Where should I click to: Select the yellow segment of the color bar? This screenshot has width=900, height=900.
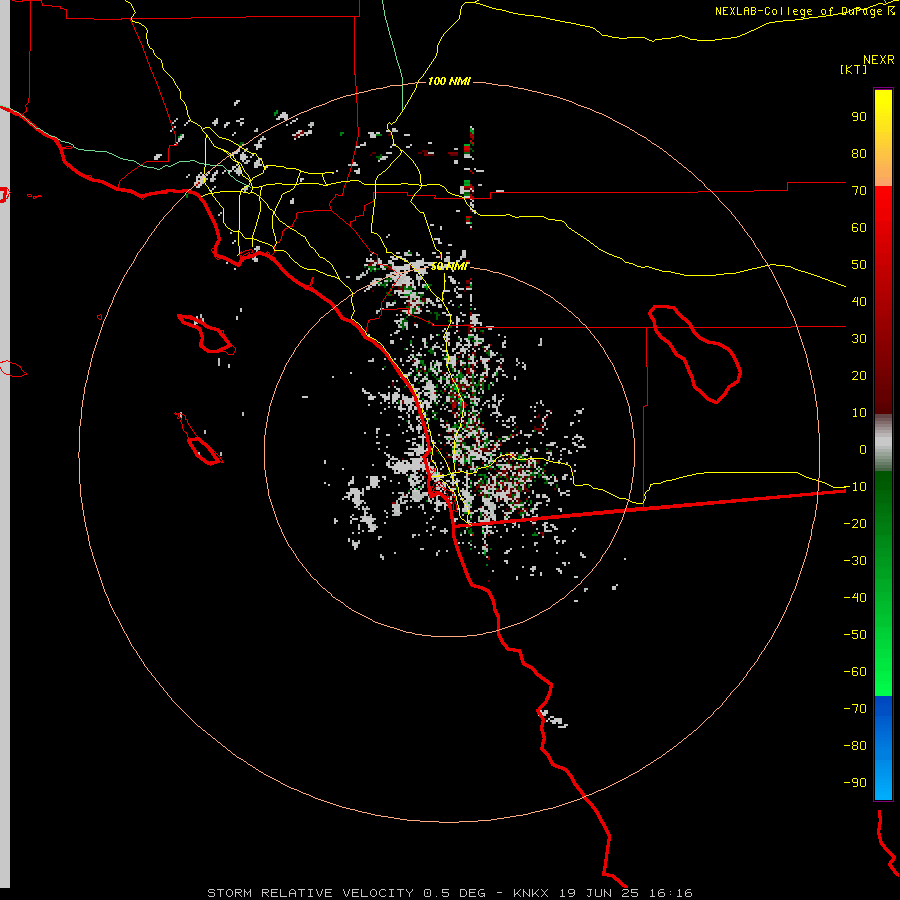[883, 138]
